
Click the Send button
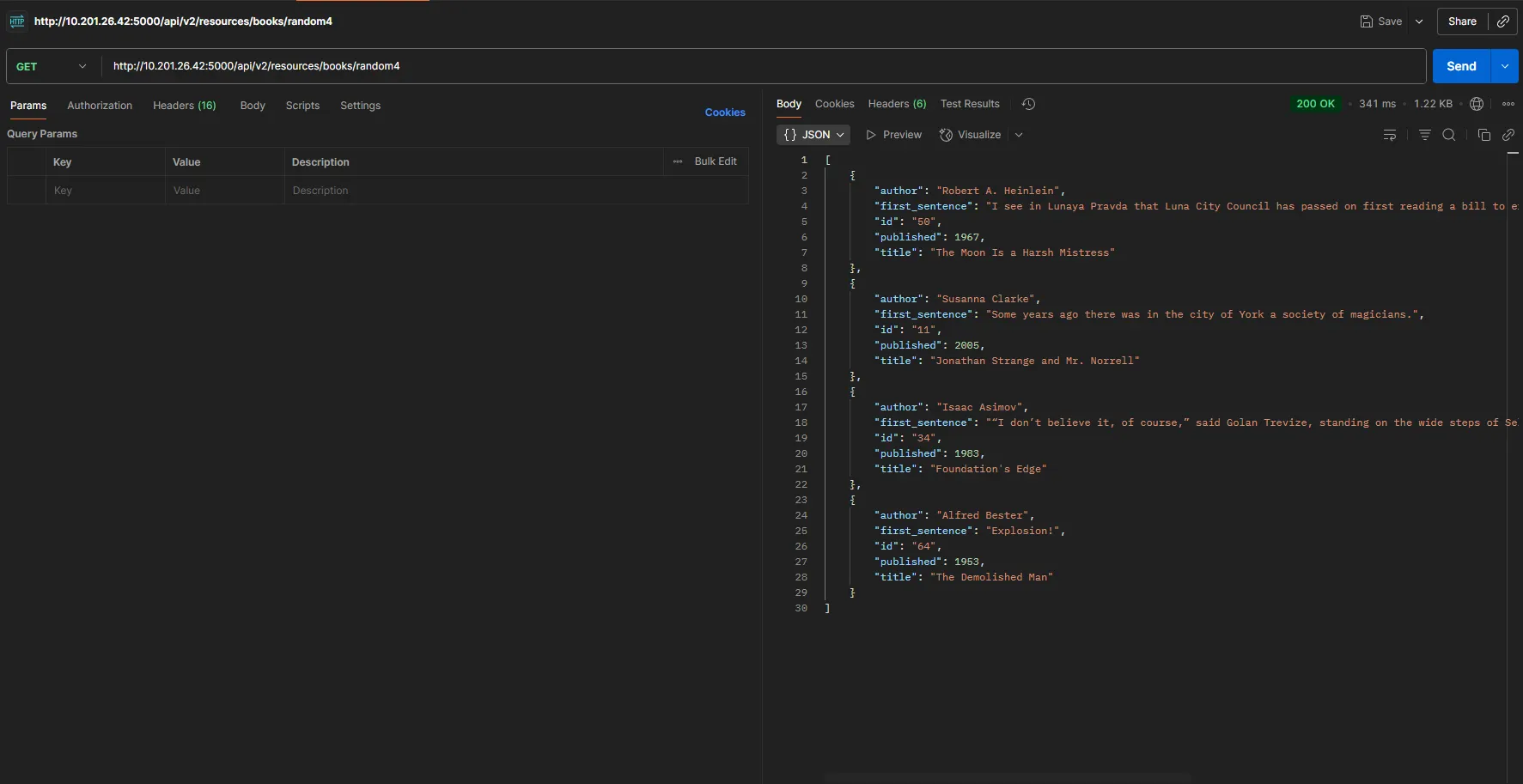(1462, 65)
